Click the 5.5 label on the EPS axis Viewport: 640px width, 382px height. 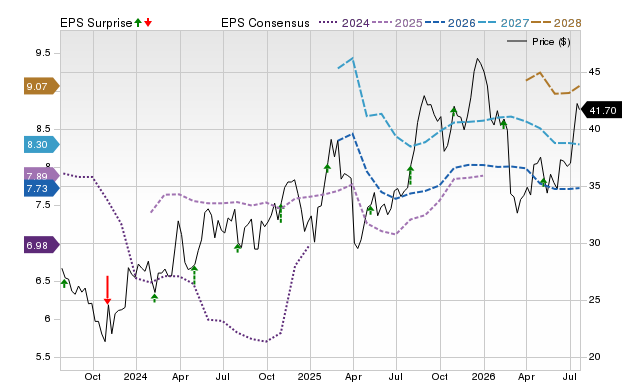43,357
